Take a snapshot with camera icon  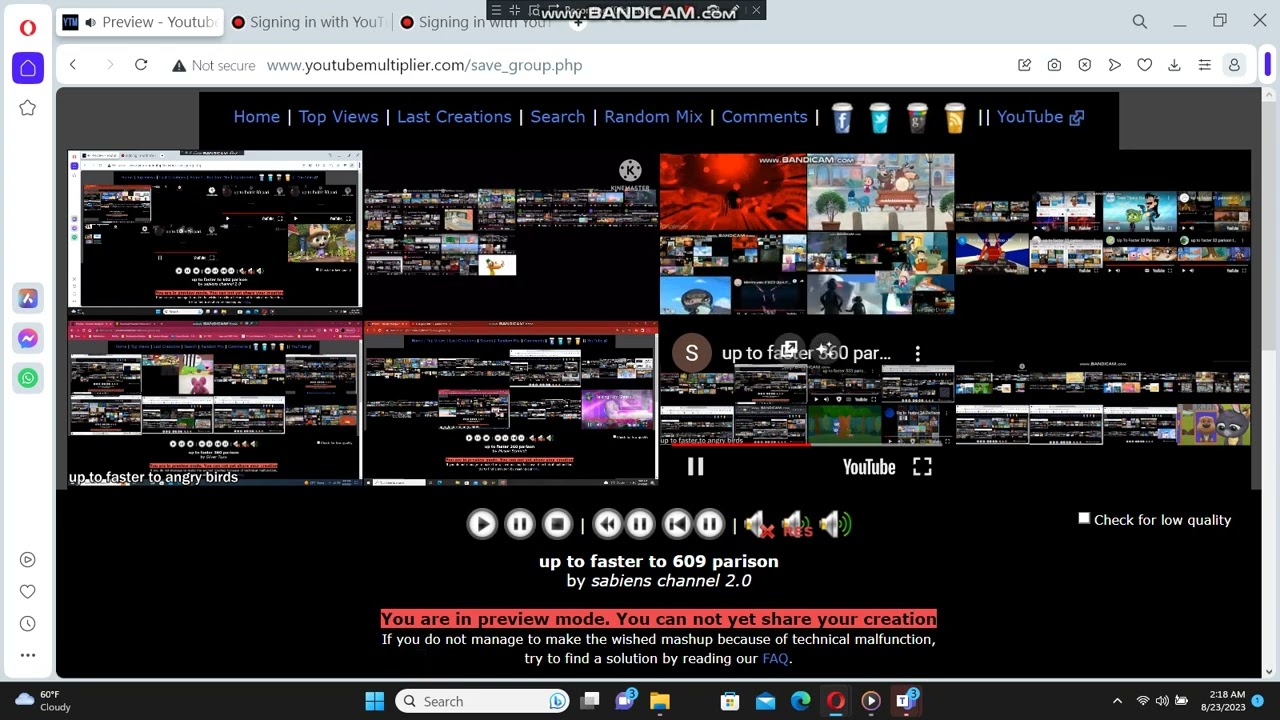pyautogui.click(x=1054, y=65)
